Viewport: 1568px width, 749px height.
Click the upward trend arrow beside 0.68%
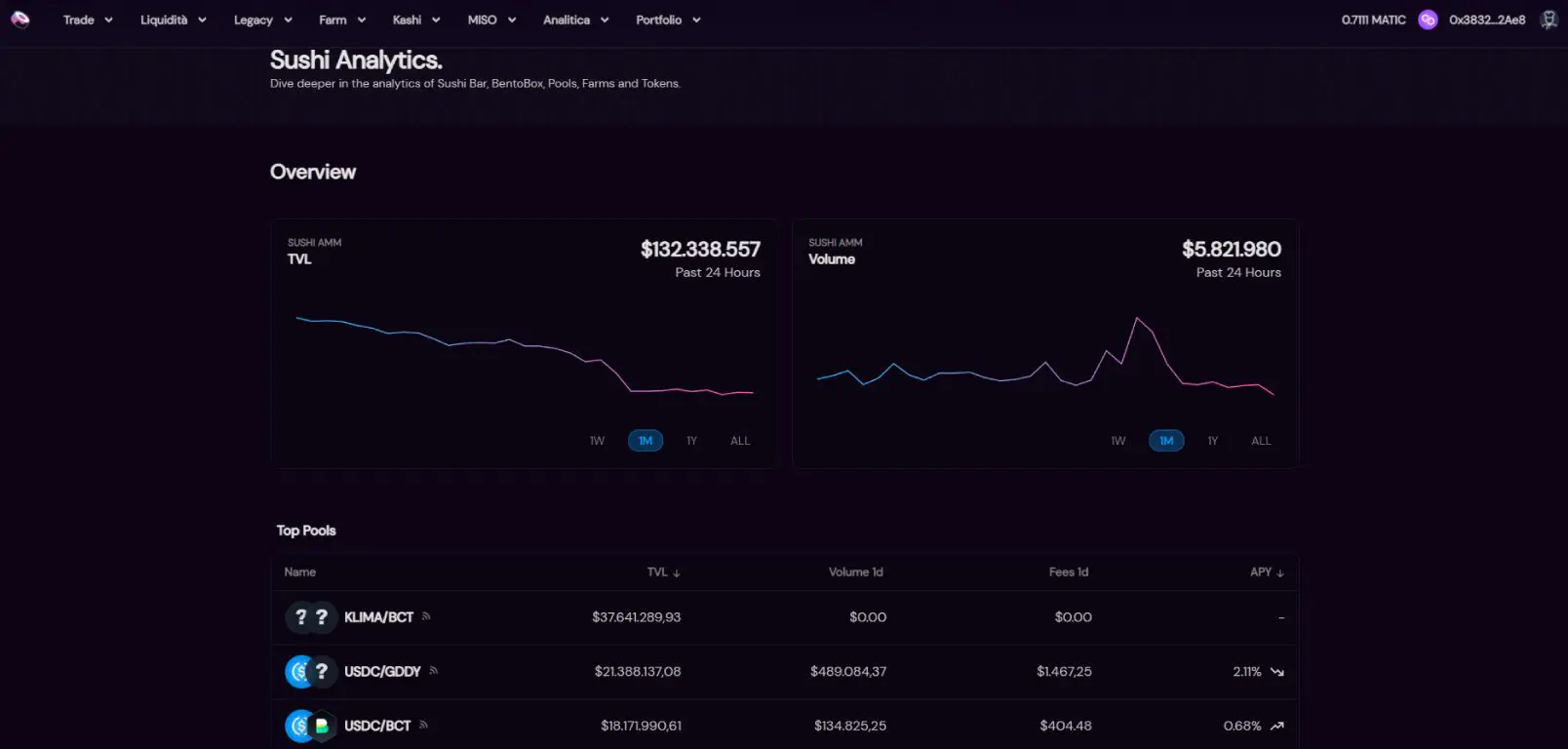(x=1277, y=726)
